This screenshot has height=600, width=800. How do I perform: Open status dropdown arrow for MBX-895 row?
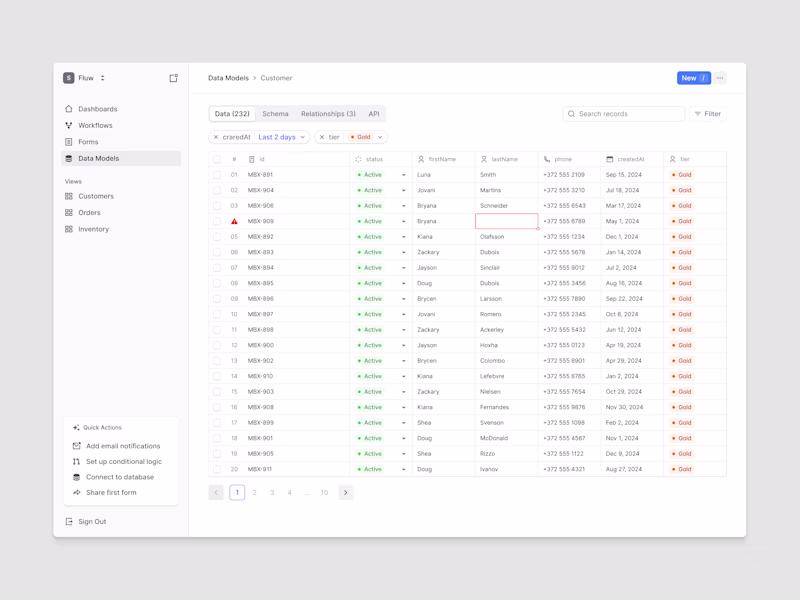pos(404,283)
